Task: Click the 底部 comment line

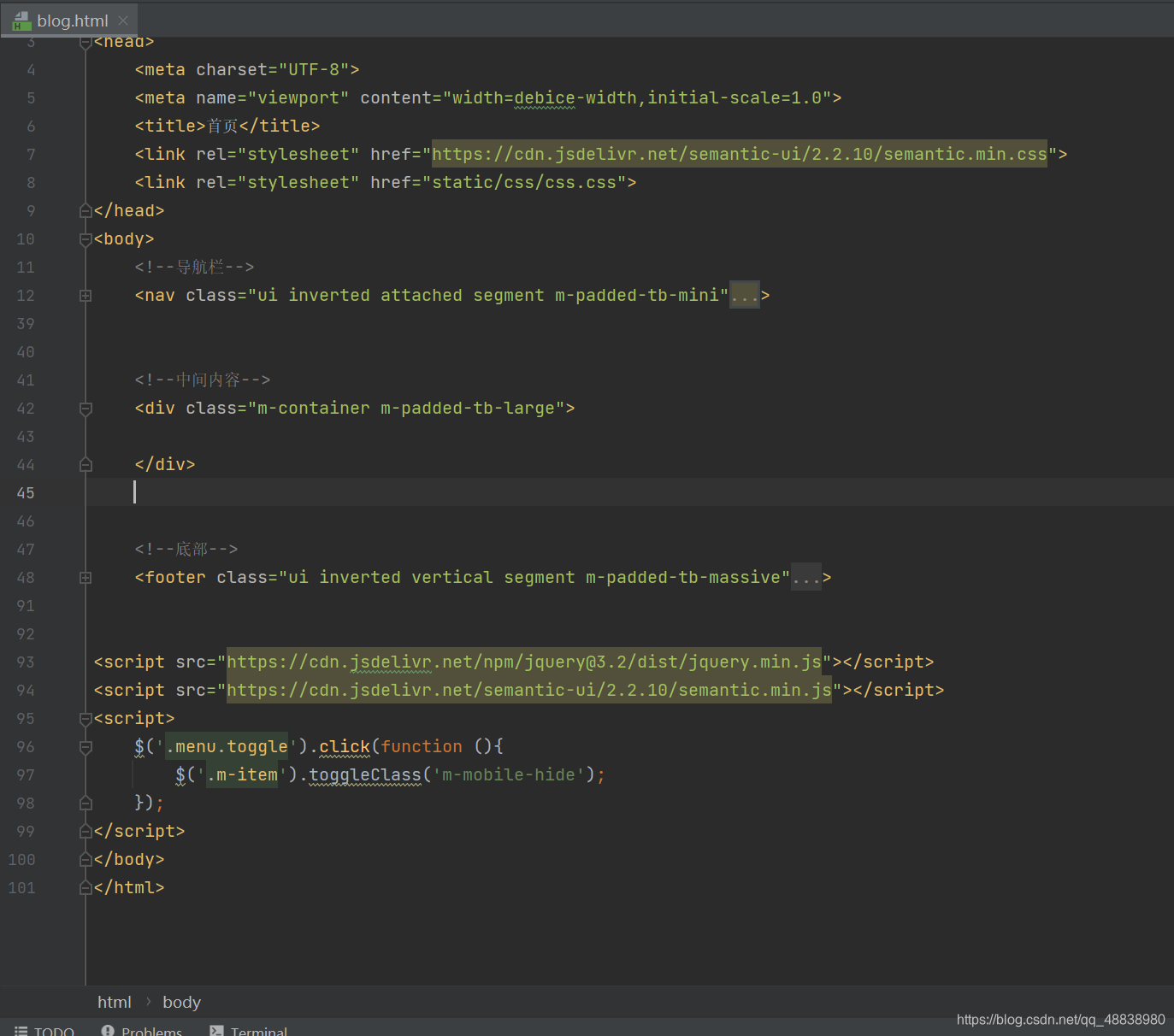Action: pos(186,549)
